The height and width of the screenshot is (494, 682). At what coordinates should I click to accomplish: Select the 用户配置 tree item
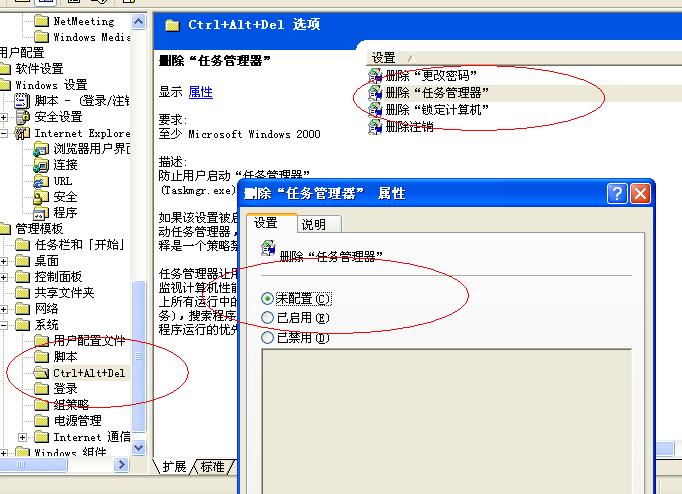[x=22, y=53]
